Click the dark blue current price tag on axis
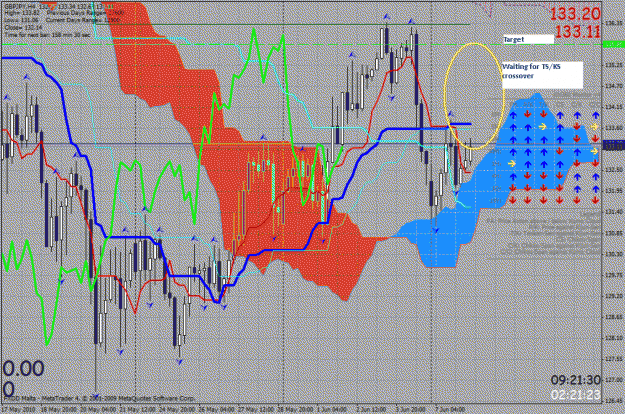Screen dimensions: 625x414 [613, 145]
